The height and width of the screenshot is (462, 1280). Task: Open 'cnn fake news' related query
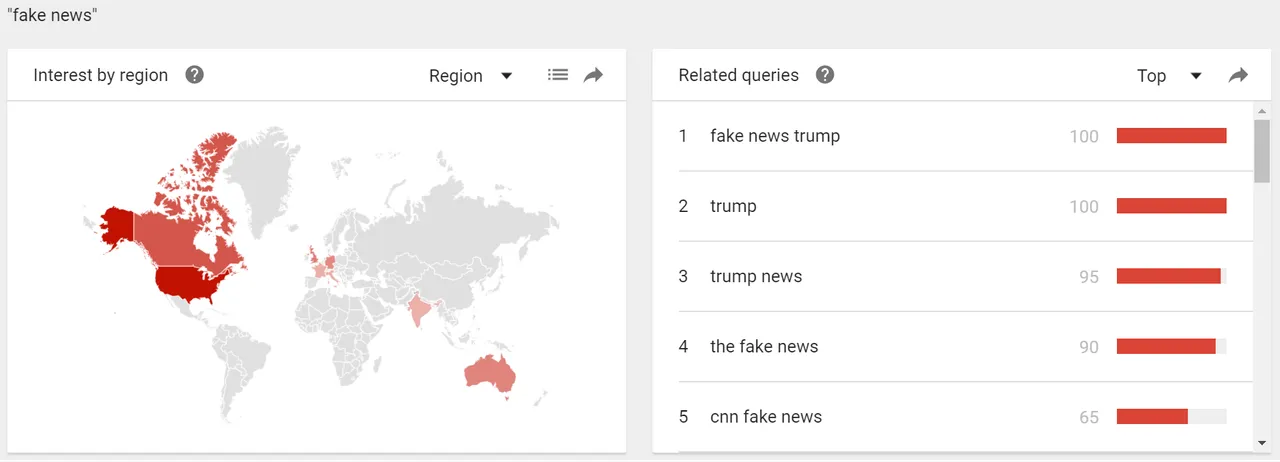[766, 416]
